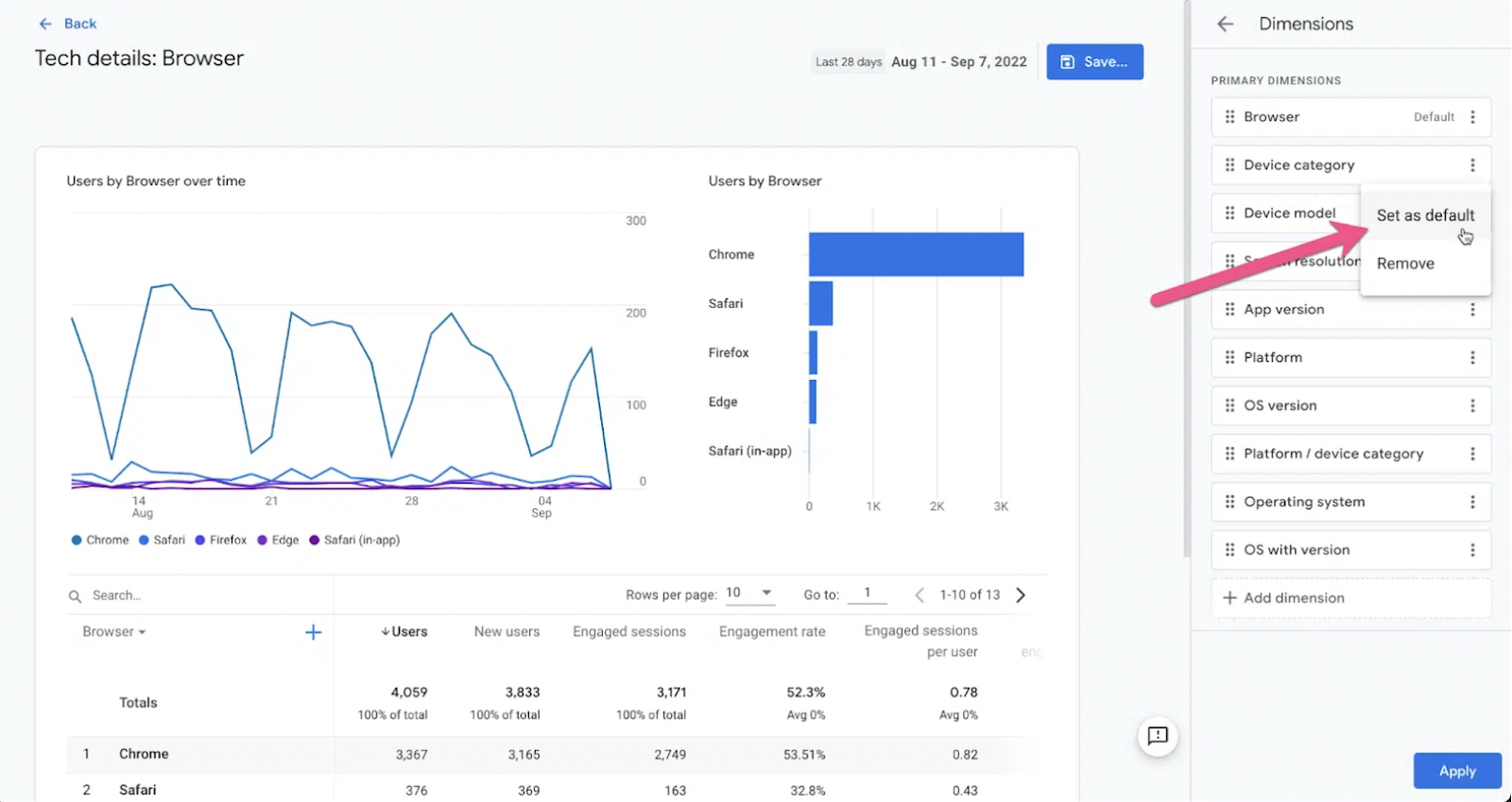Open three-dot menu for Platform / device category

1472,454
